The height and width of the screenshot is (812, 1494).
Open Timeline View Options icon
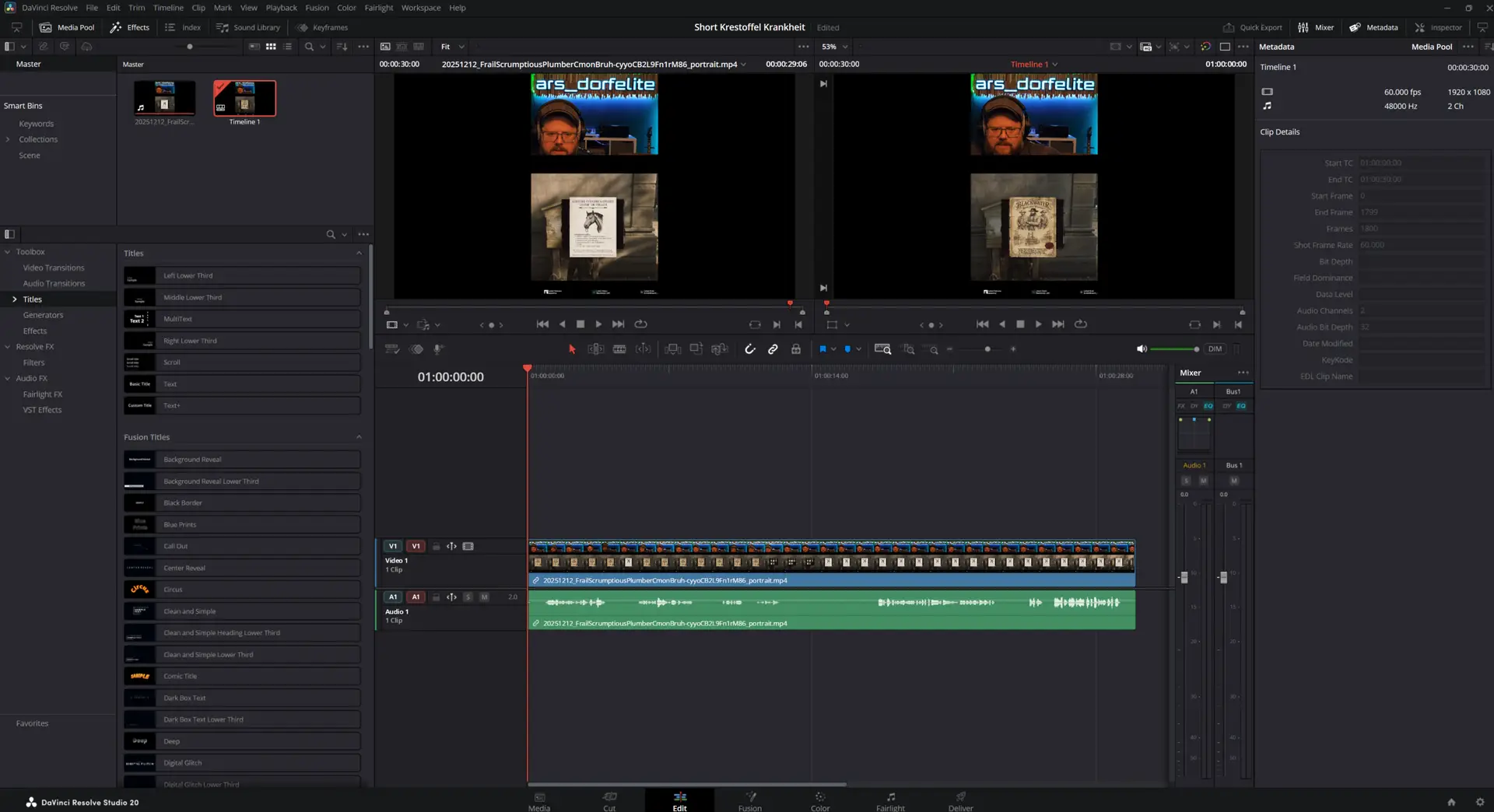392,349
